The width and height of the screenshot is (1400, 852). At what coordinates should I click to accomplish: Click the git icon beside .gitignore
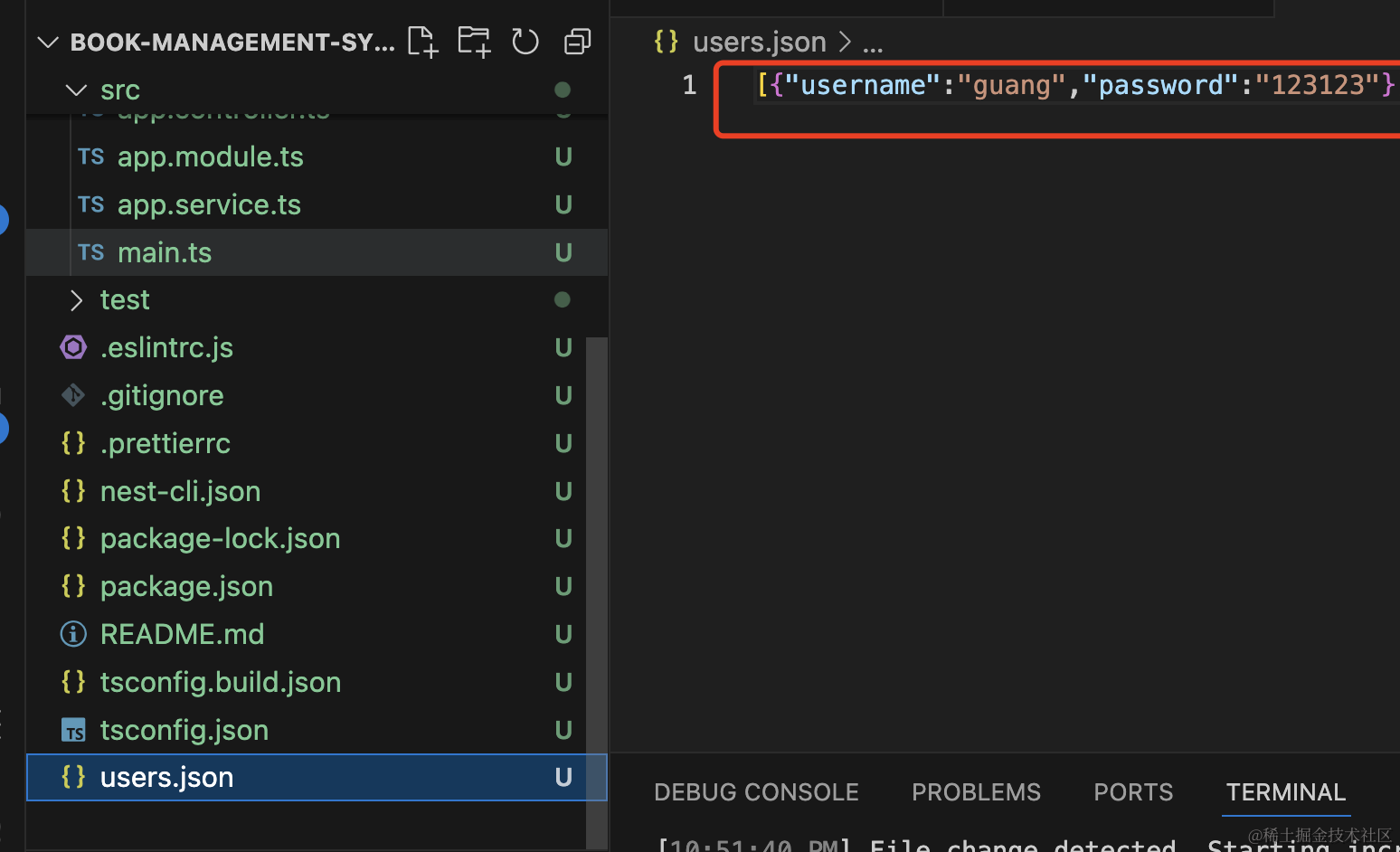click(73, 395)
